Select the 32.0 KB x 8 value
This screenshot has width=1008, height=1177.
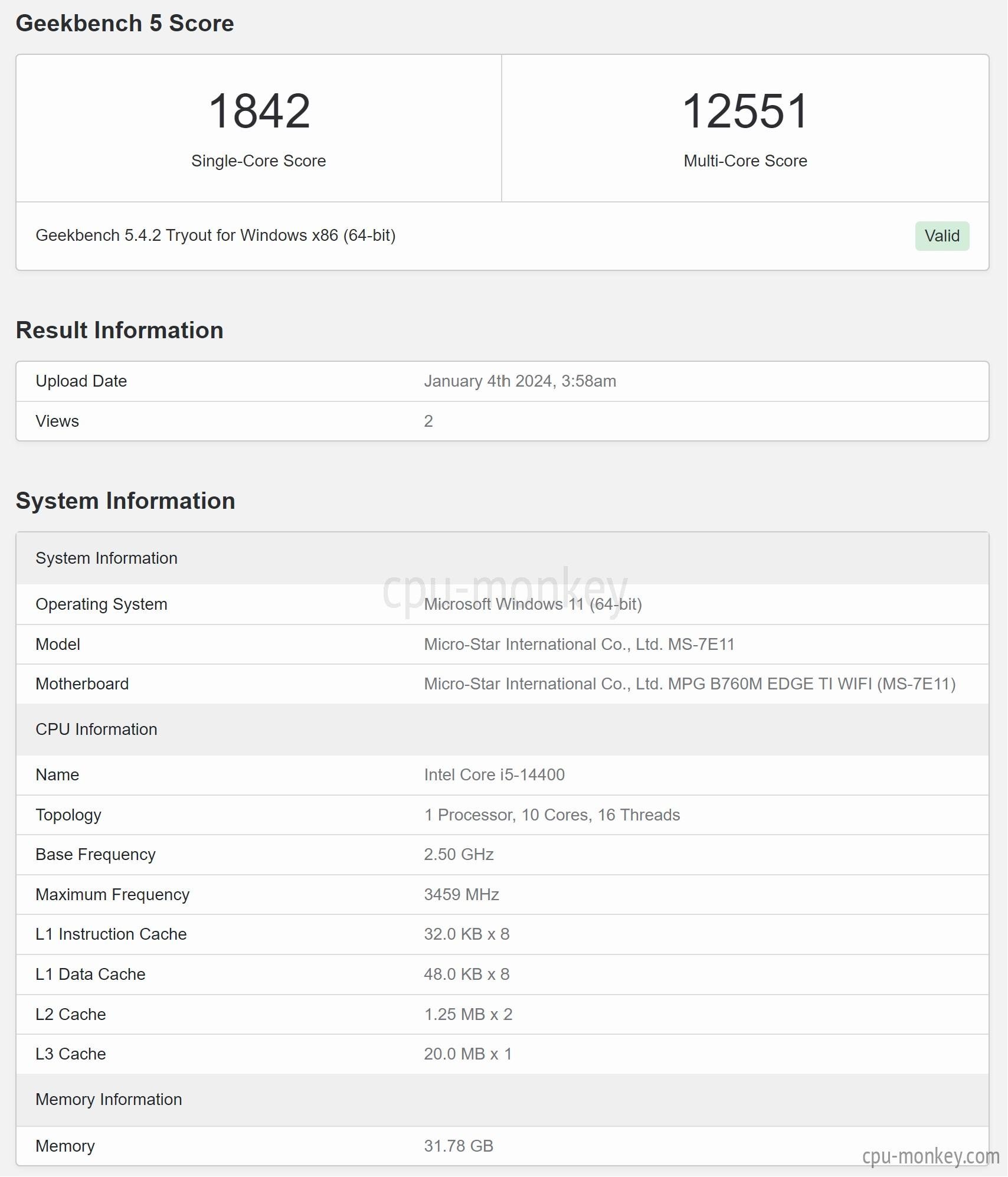467,934
